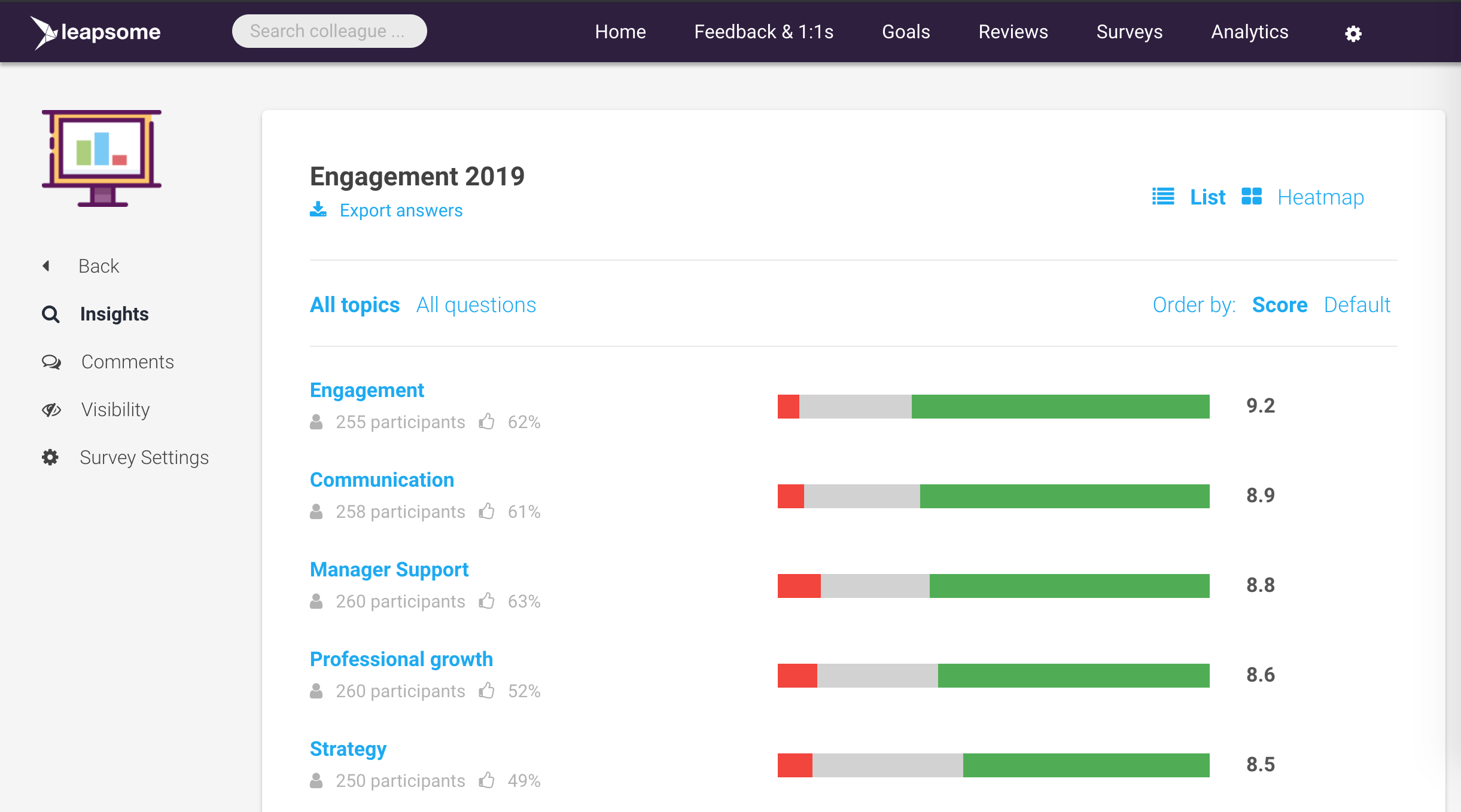Click the Professional growth score distribution bar
The width and height of the screenshot is (1461, 812).
(993, 676)
